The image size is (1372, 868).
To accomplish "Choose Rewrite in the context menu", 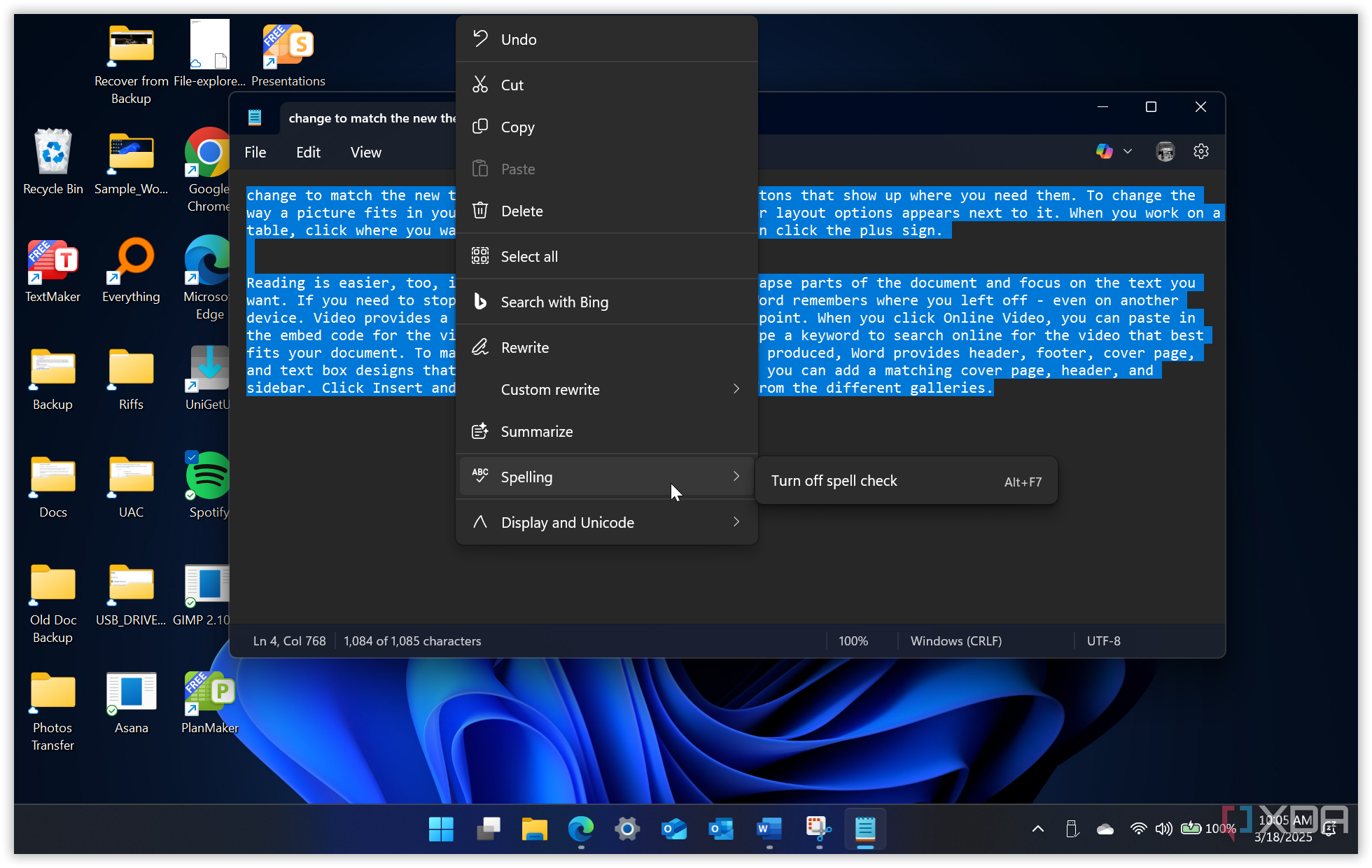I will 606,347.
